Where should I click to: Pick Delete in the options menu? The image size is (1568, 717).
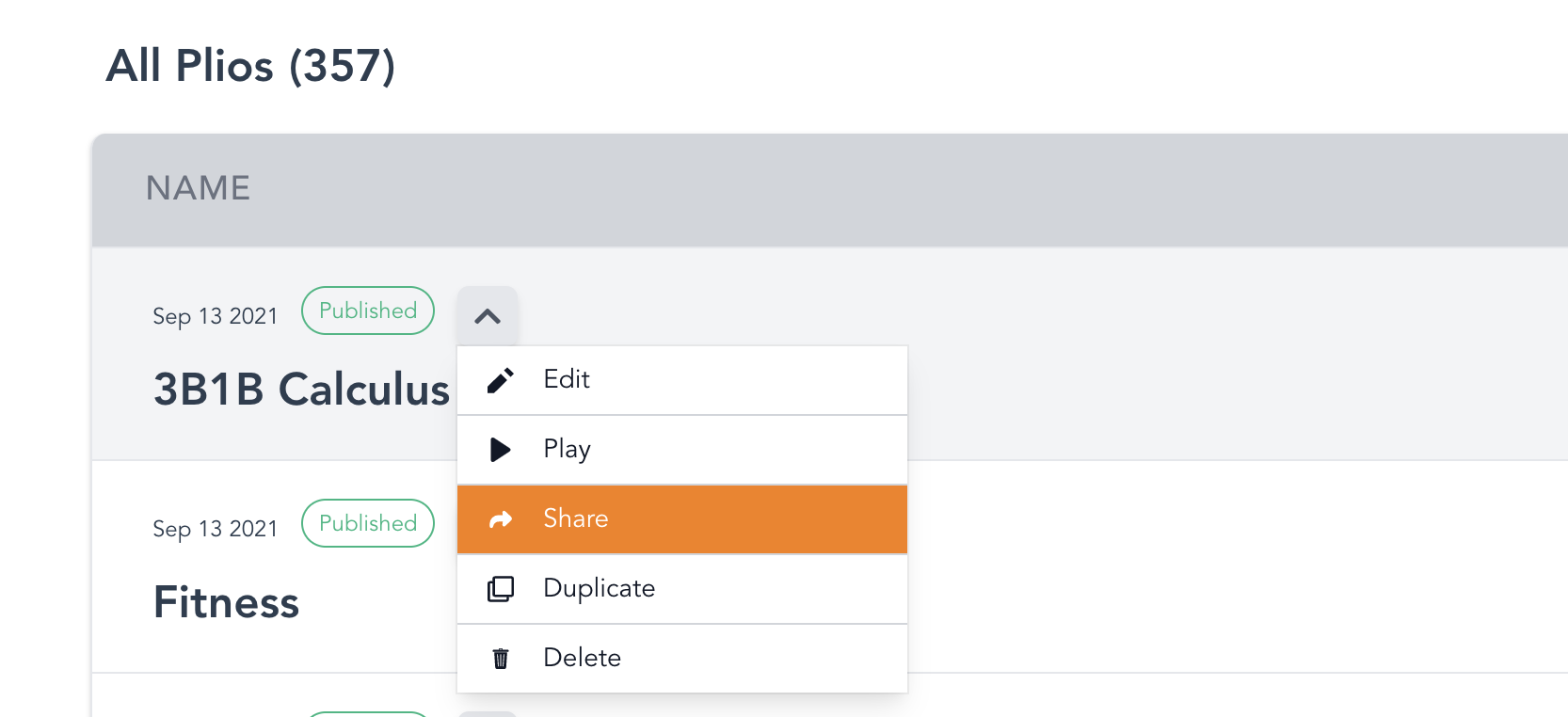(x=582, y=658)
